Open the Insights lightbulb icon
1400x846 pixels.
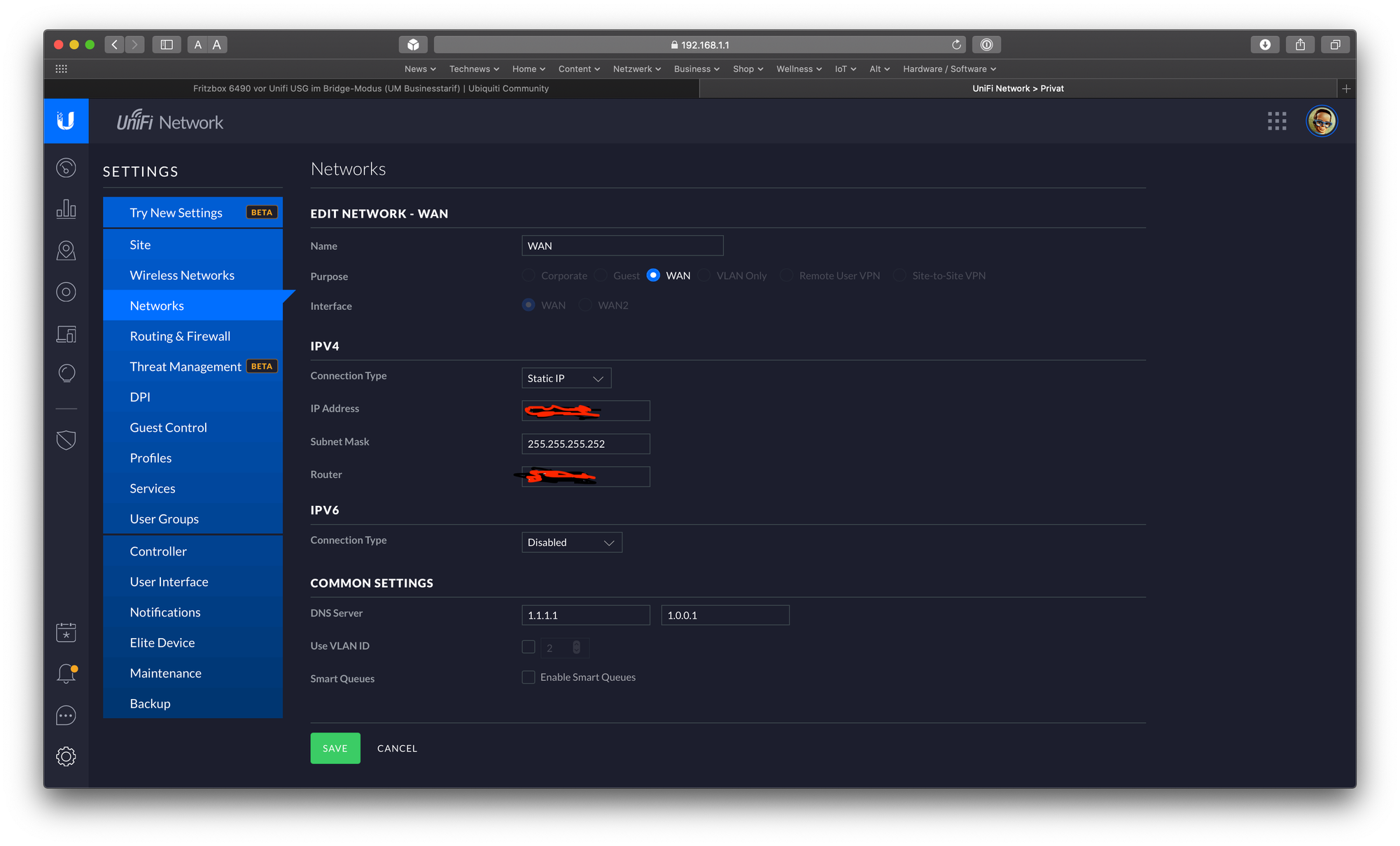pos(66,373)
